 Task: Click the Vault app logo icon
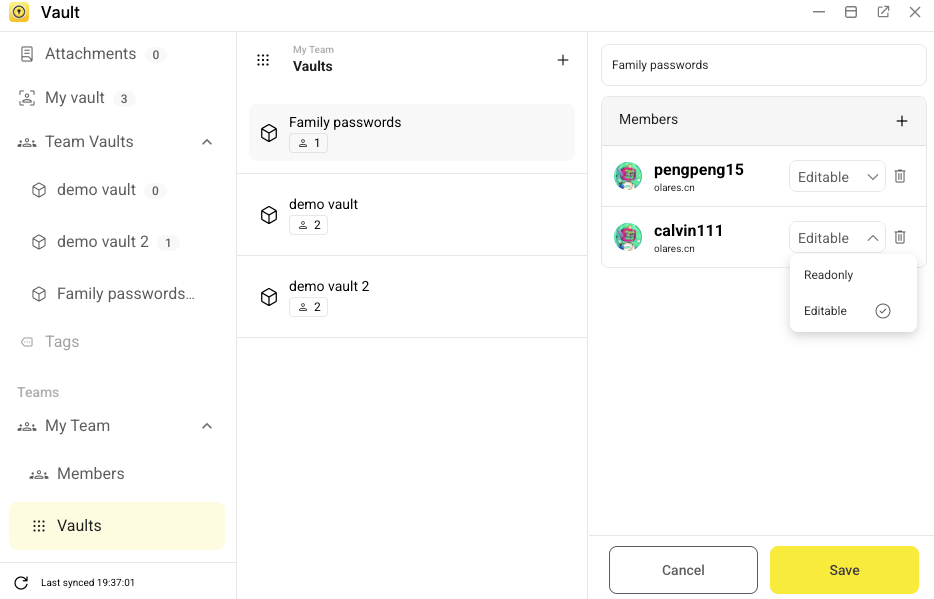(19, 13)
